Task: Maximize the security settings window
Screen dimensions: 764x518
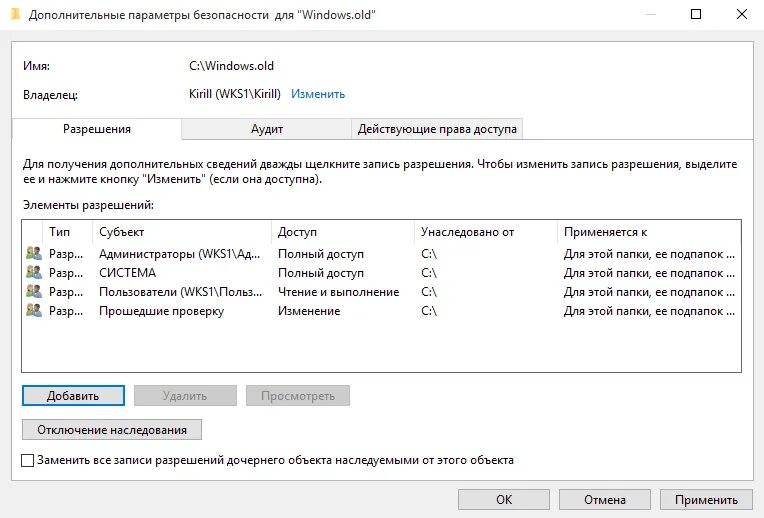Action: tap(696, 14)
